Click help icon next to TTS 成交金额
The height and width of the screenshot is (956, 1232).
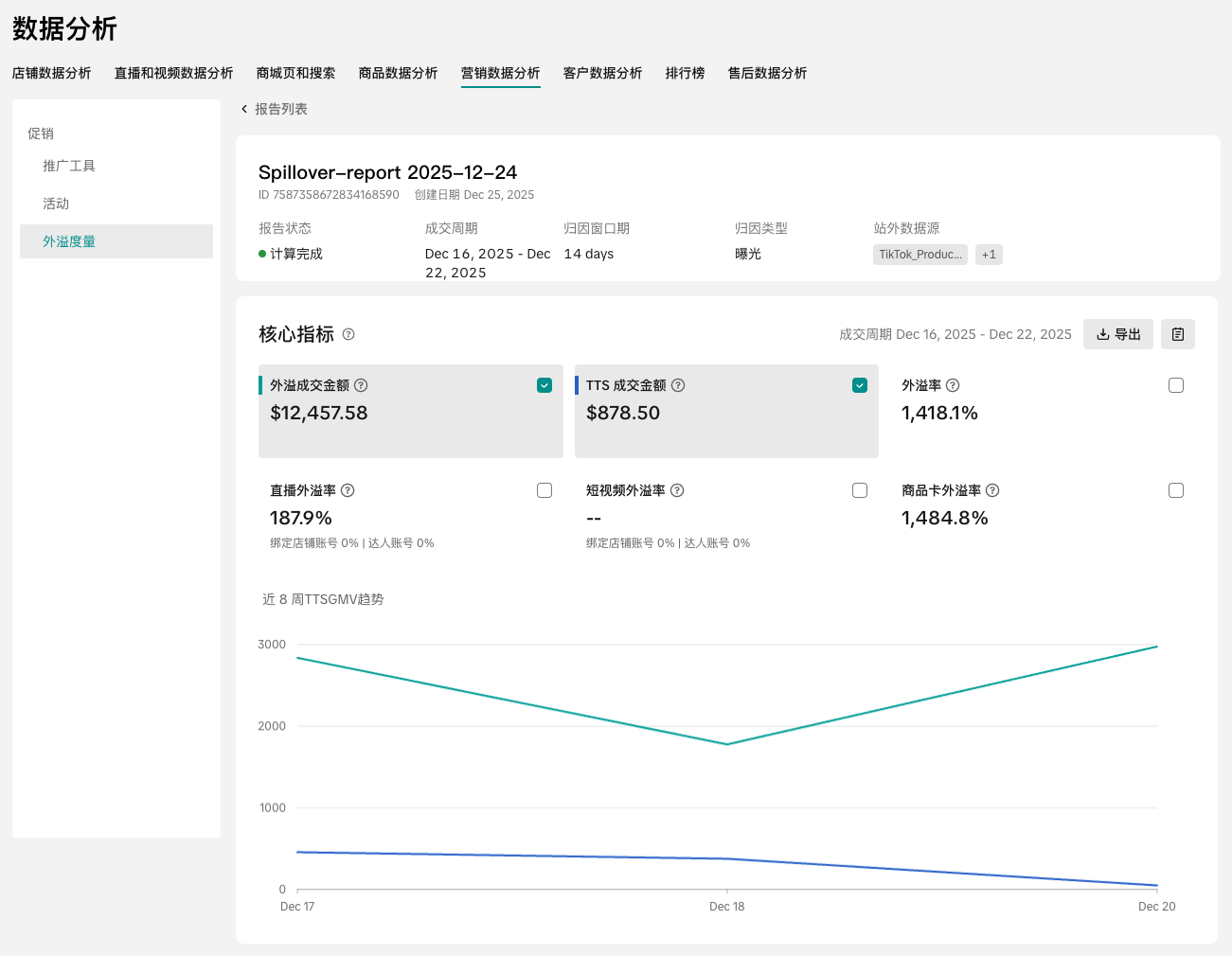[678, 385]
